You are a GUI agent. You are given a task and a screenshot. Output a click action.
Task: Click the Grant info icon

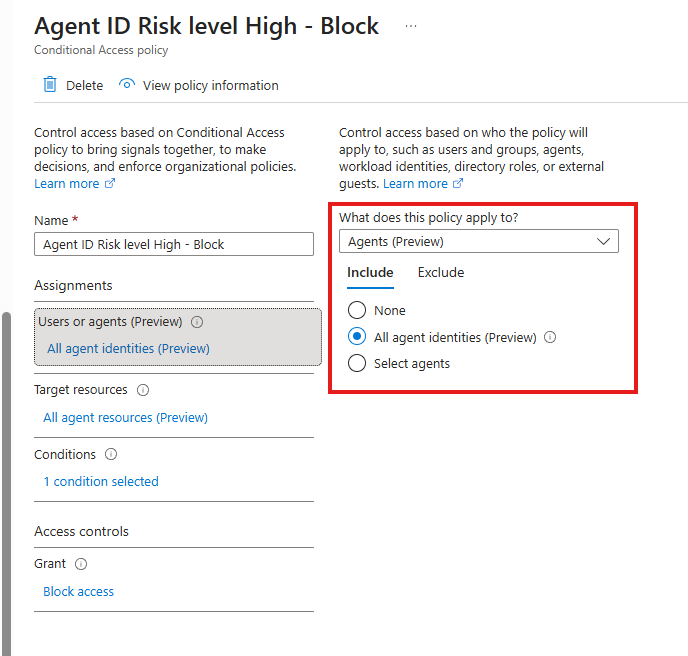pos(81,564)
